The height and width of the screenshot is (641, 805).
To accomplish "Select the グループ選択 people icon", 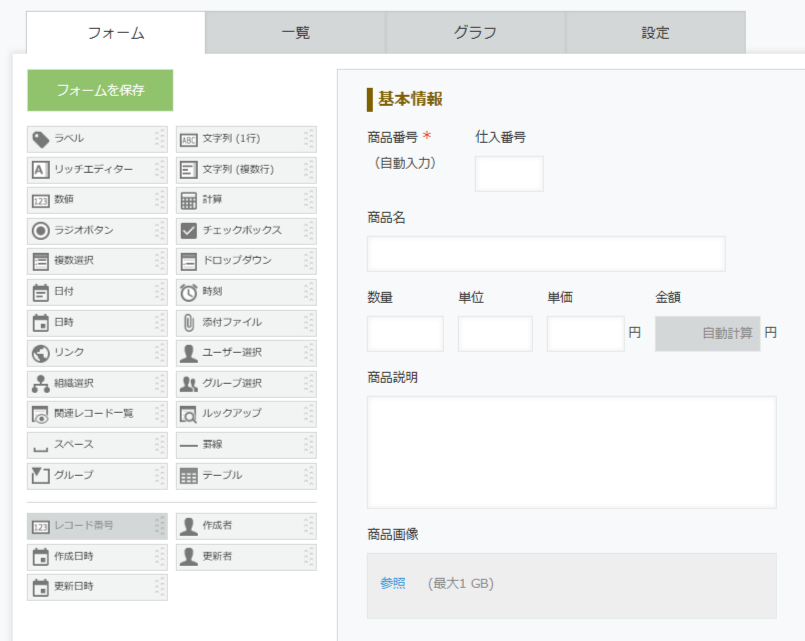I will coord(188,384).
